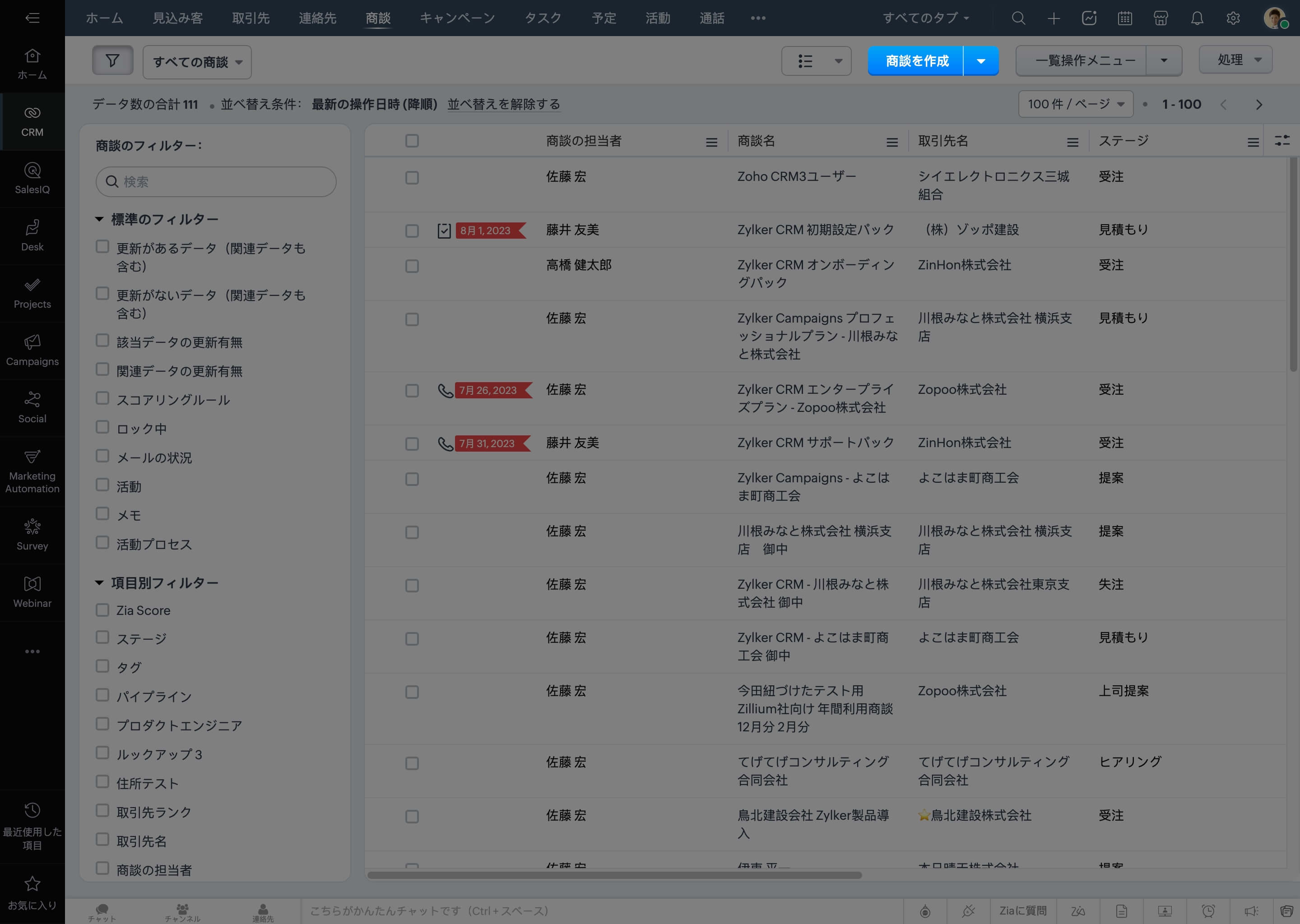Open the Campaigns app in sidebar
The height and width of the screenshot is (924, 1300).
32,350
